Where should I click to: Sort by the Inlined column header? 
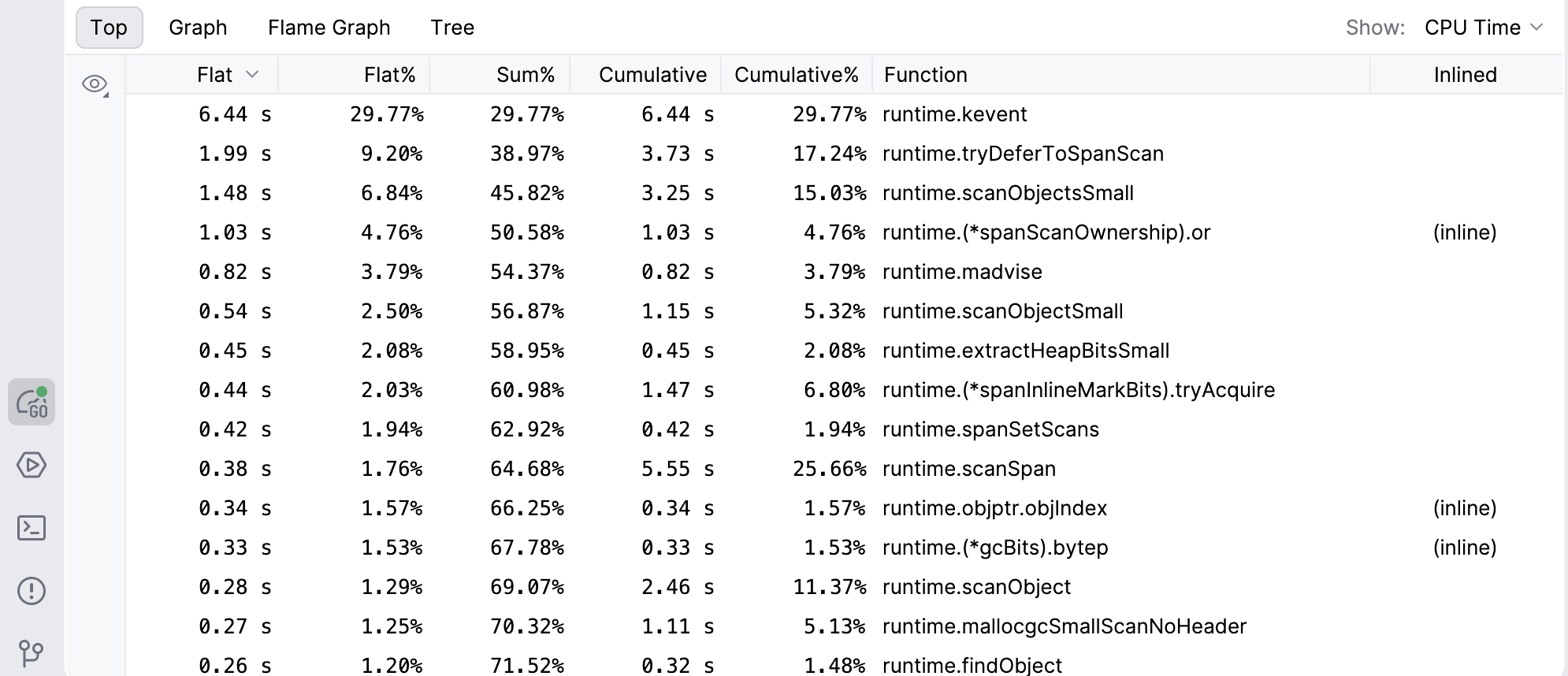(x=1465, y=75)
